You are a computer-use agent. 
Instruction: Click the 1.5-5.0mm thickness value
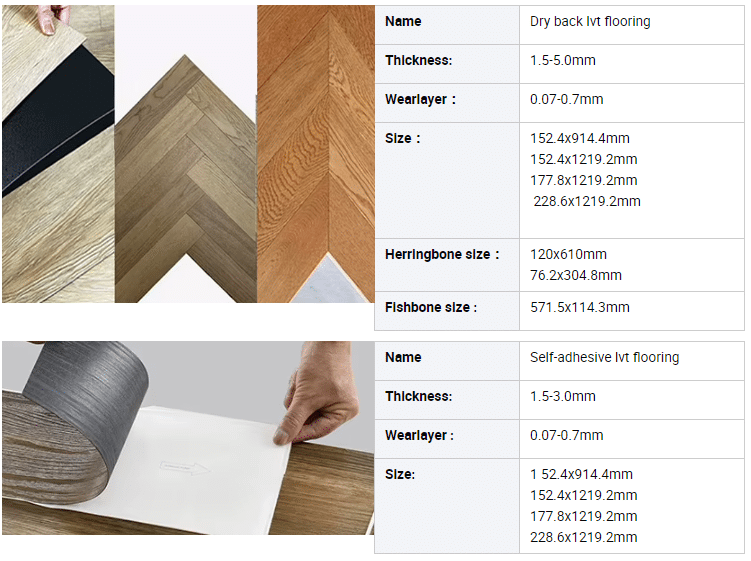[563, 60]
